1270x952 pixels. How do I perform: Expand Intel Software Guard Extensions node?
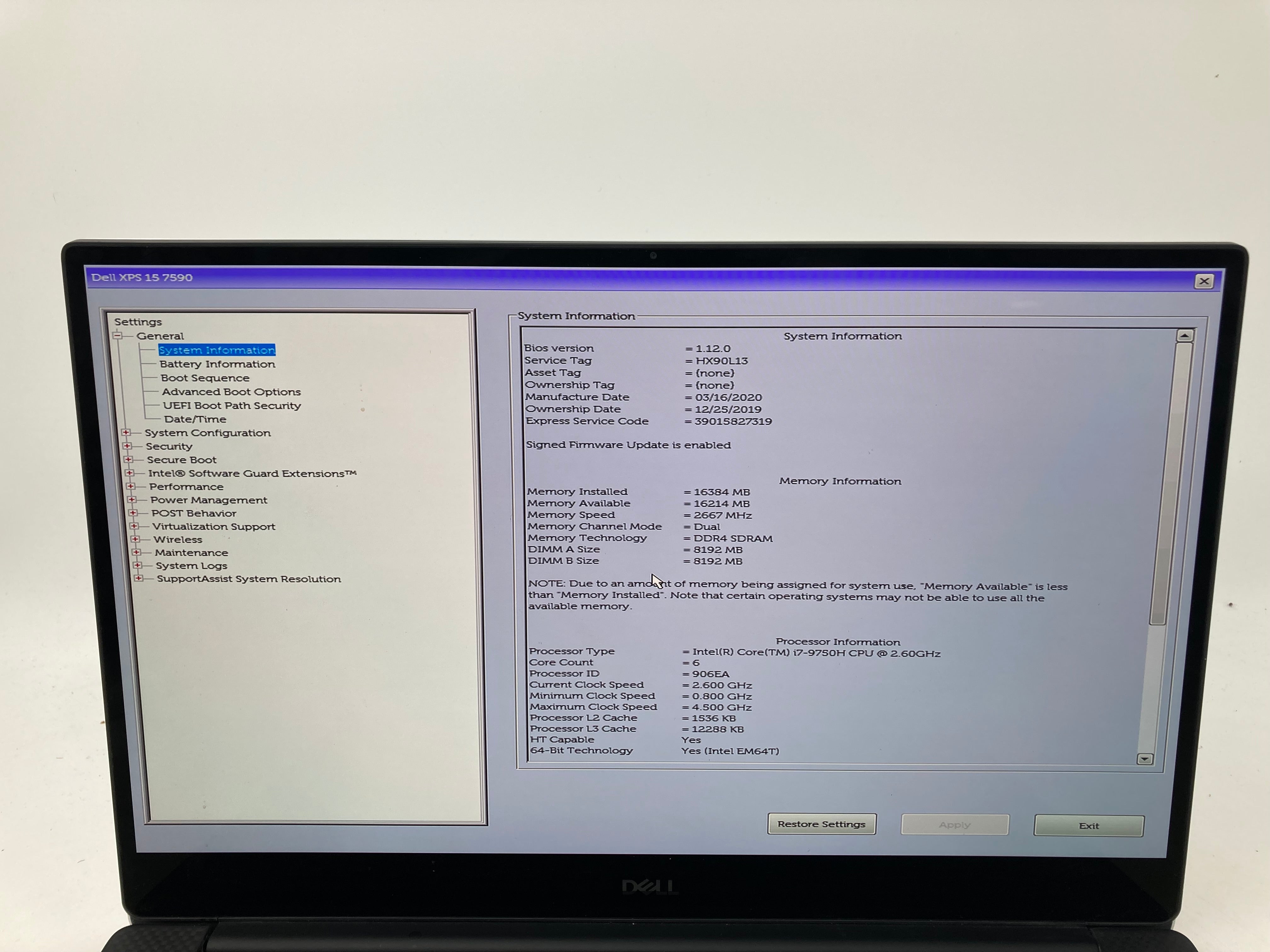tap(130, 473)
